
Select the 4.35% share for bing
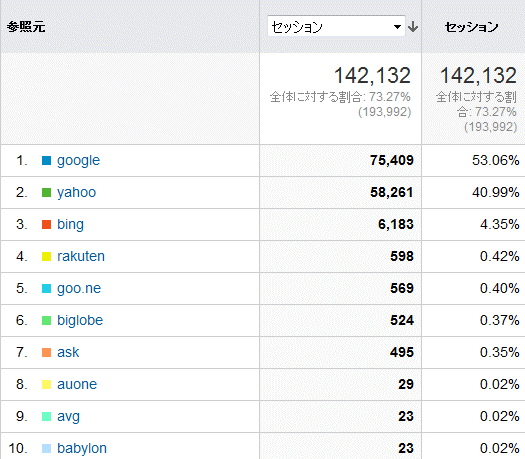[500, 224]
